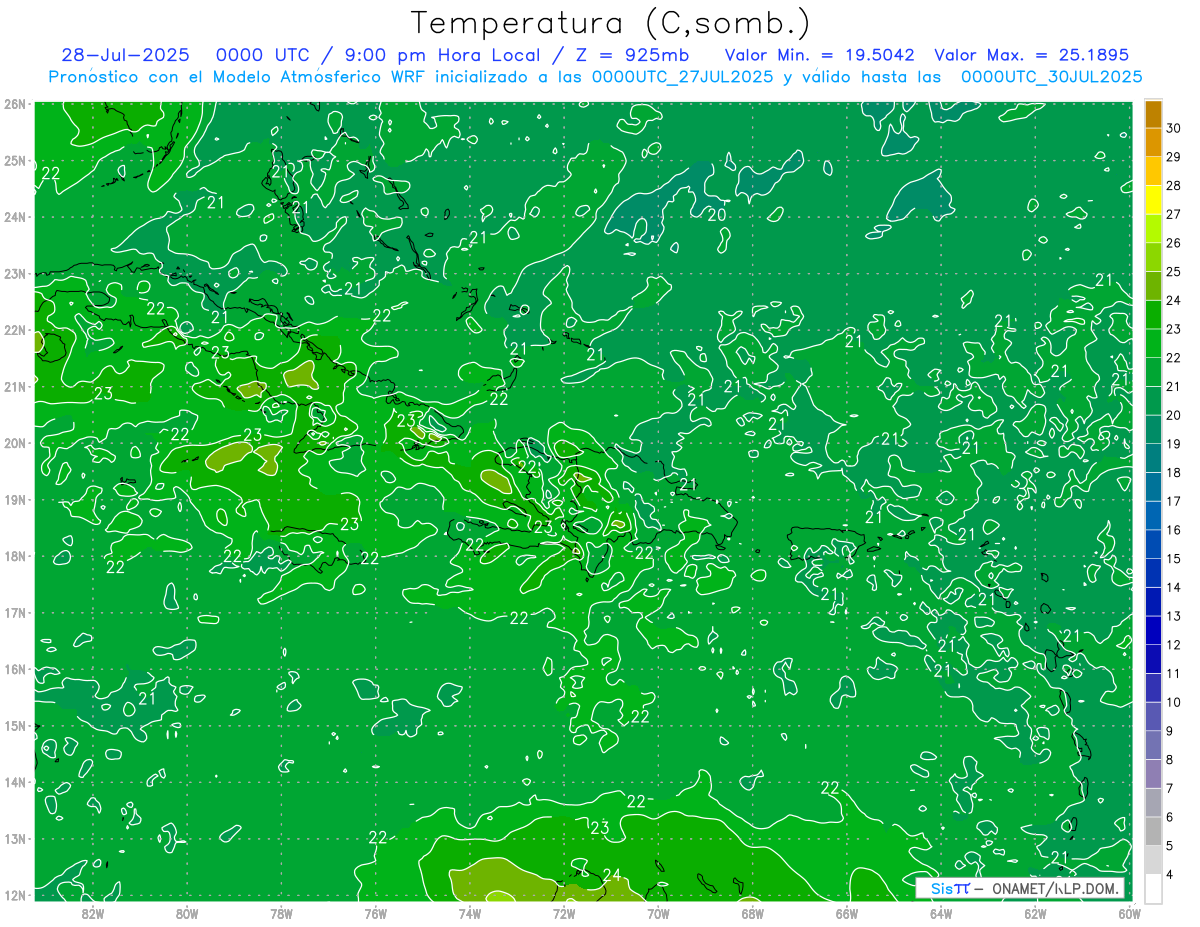This screenshot has height=927, width=1200.
Task: Pick the grey colorbar swatch between 5 and 6
Action: [1153, 830]
